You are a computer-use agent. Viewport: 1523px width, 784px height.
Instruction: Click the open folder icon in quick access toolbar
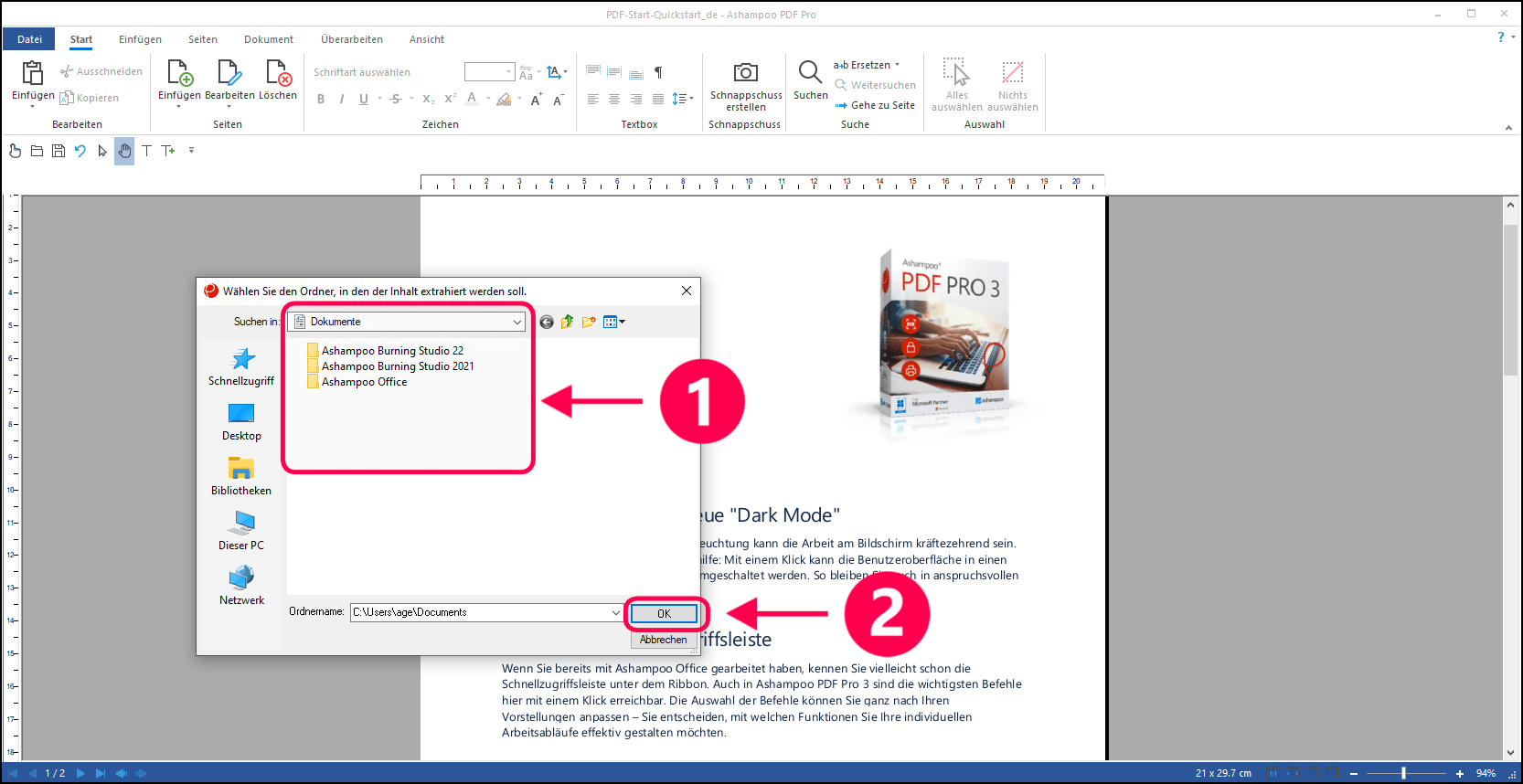pyautogui.click(x=37, y=151)
